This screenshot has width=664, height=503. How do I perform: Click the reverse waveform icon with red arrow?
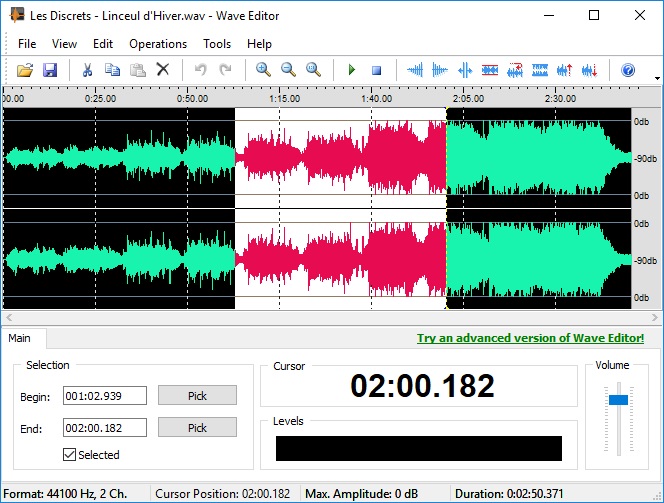pyautogui.click(x=515, y=70)
